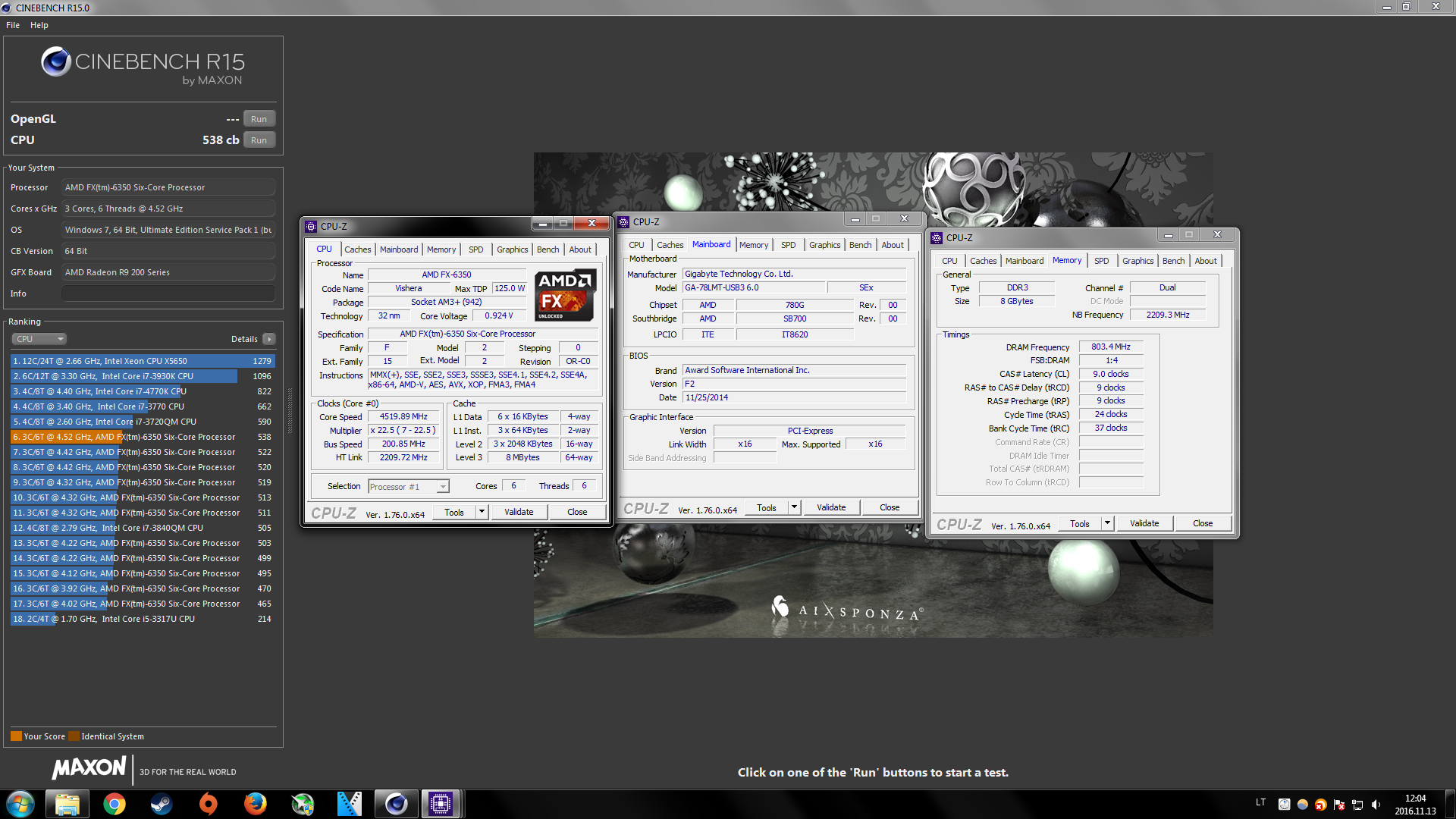Run the CPU benchmark test
Image resolution: width=1456 pixels, height=819 pixels.
pos(259,140)
